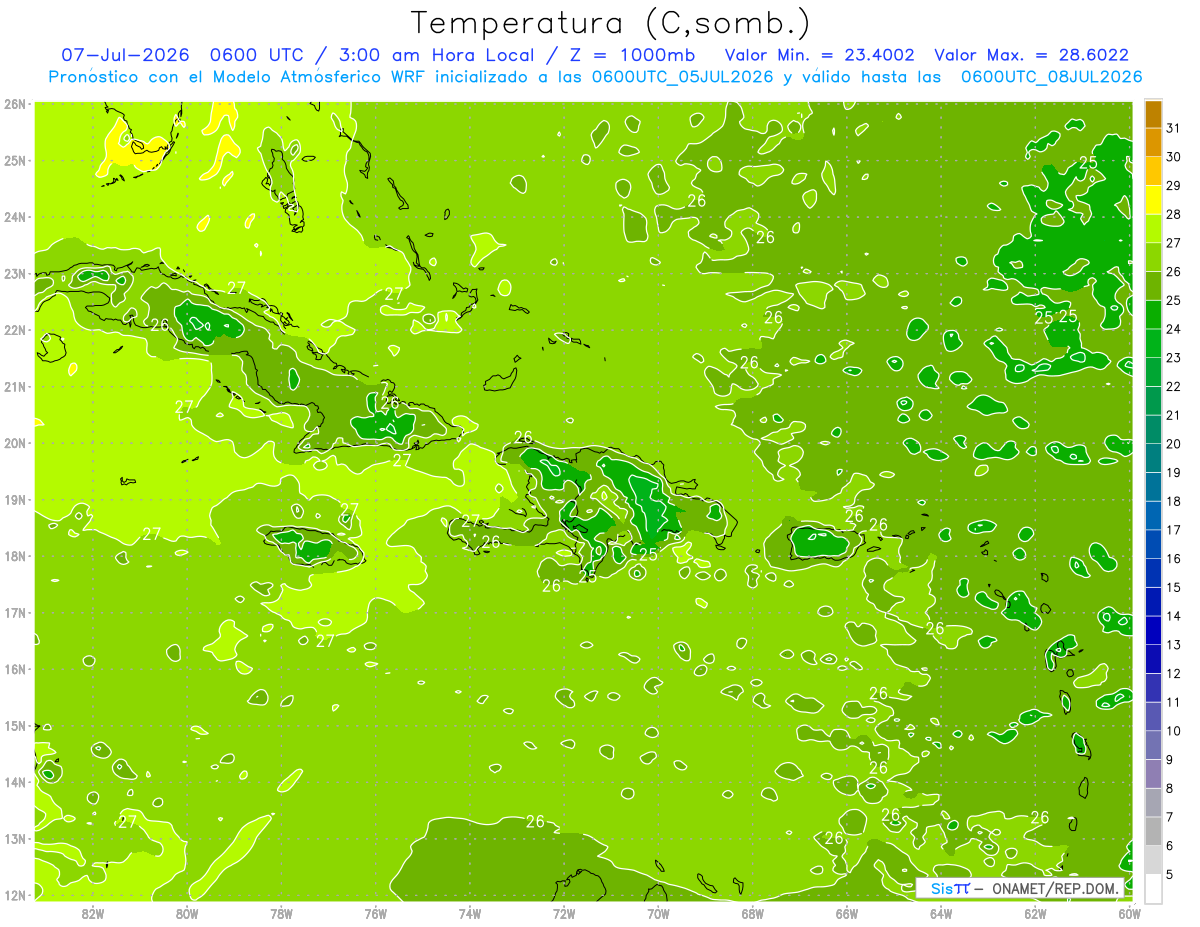Click the legend value 10
The image size is (1200, 927).
click(1173, 731)
